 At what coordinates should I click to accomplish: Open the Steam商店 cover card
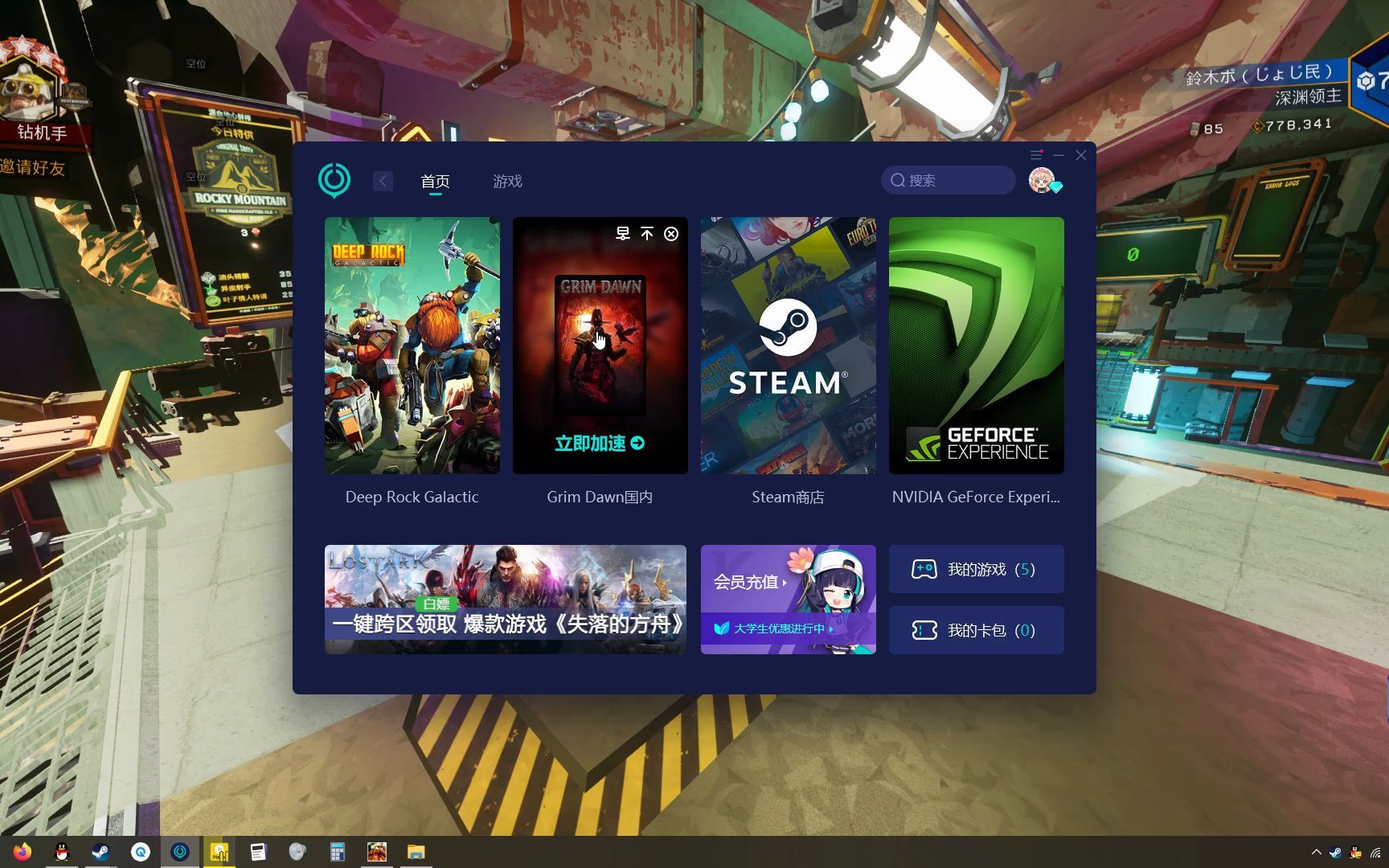pos(789,346)
